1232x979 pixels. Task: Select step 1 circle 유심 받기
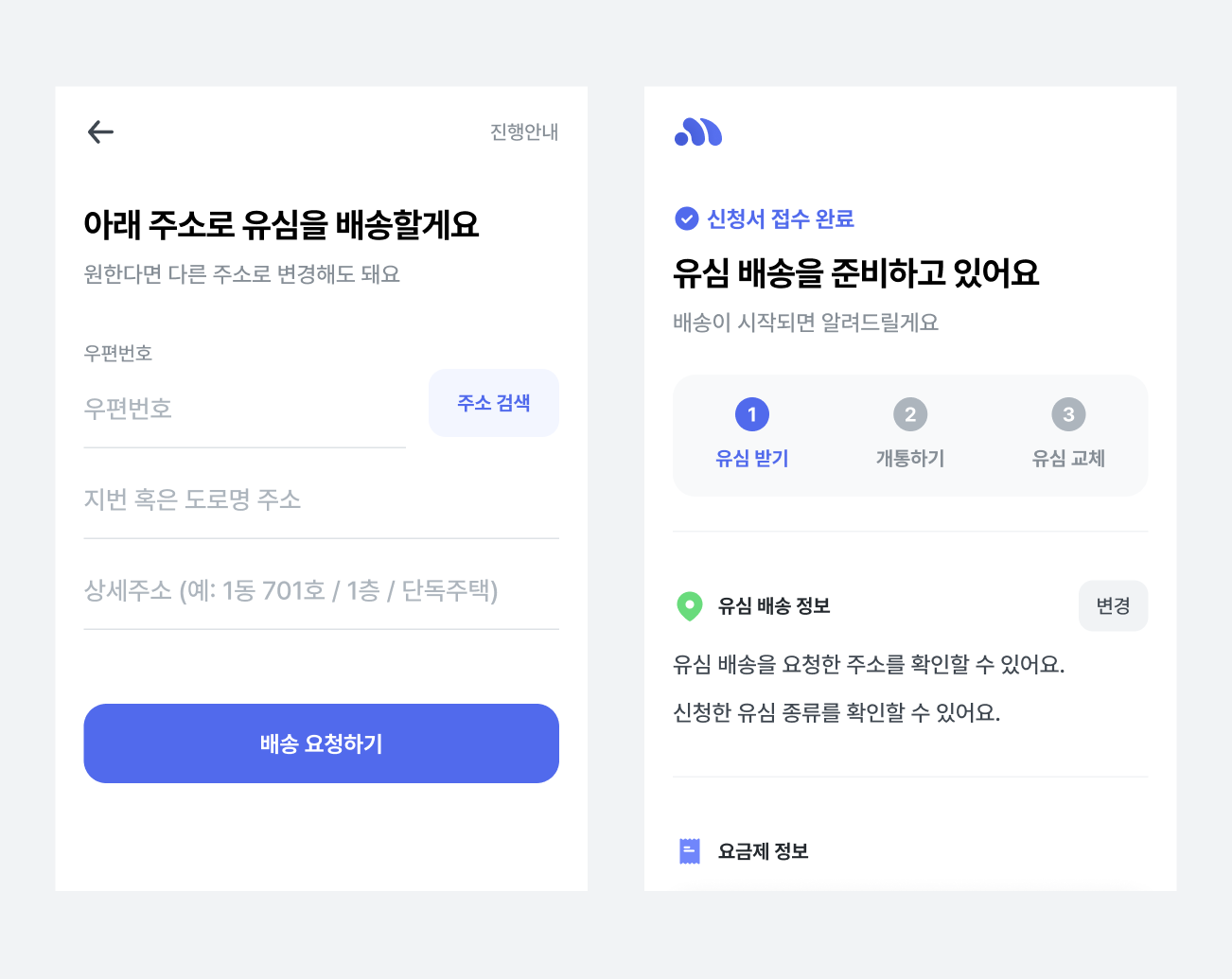(x=752, y=414)
